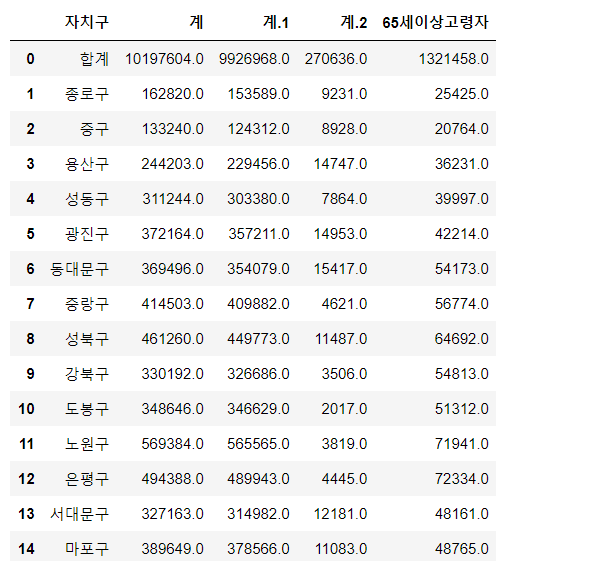Viewport: 605px width, 561px height.
Task: Click value 51312.0 for 도봉구
Action: 462,409
